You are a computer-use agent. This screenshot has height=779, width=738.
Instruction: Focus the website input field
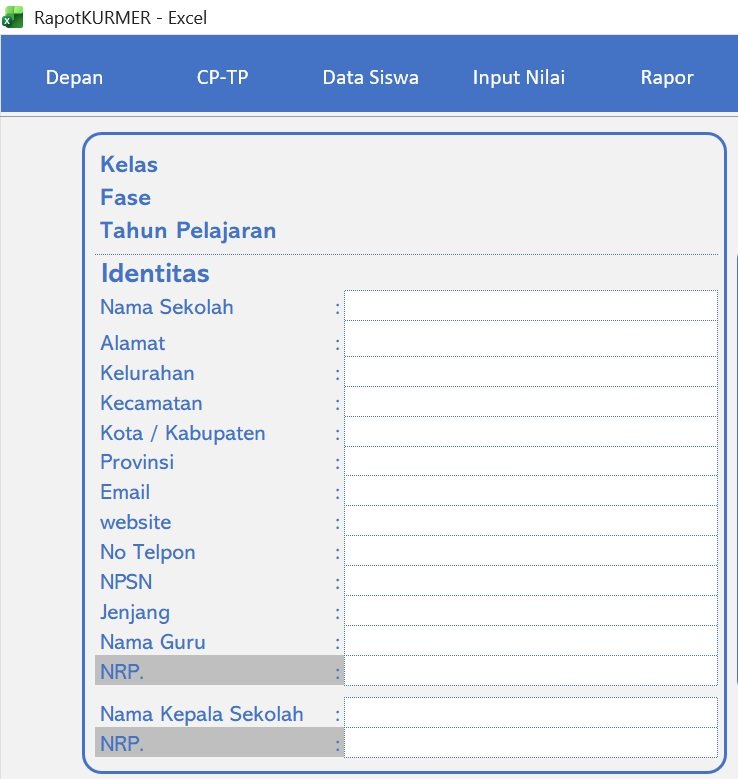tap(530, 521)
